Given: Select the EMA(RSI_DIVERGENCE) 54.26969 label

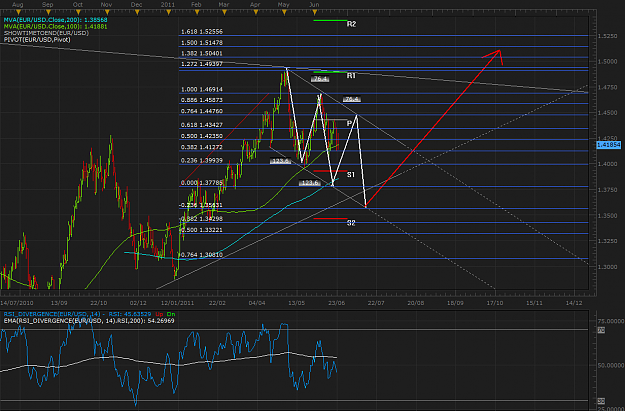Looking at the screenshot, I should pos(89,321).
